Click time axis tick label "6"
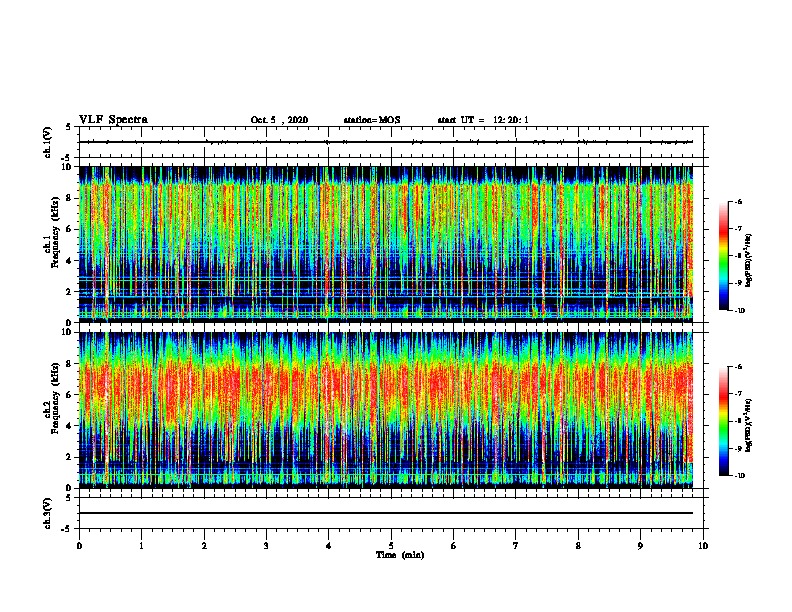The width and height of the screenshot is (792, 612). [454, 545]
